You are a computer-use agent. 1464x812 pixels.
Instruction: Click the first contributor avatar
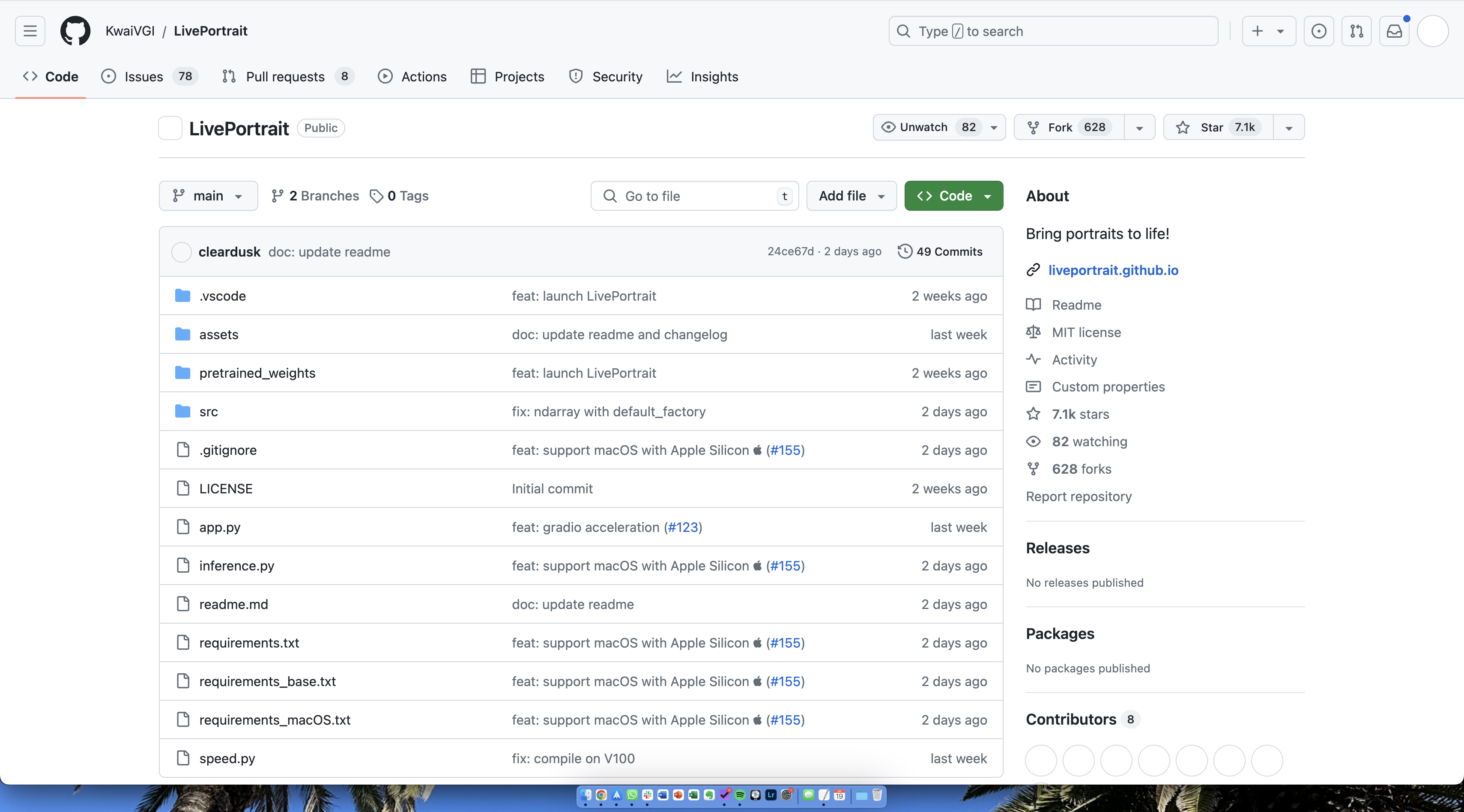1041,760
